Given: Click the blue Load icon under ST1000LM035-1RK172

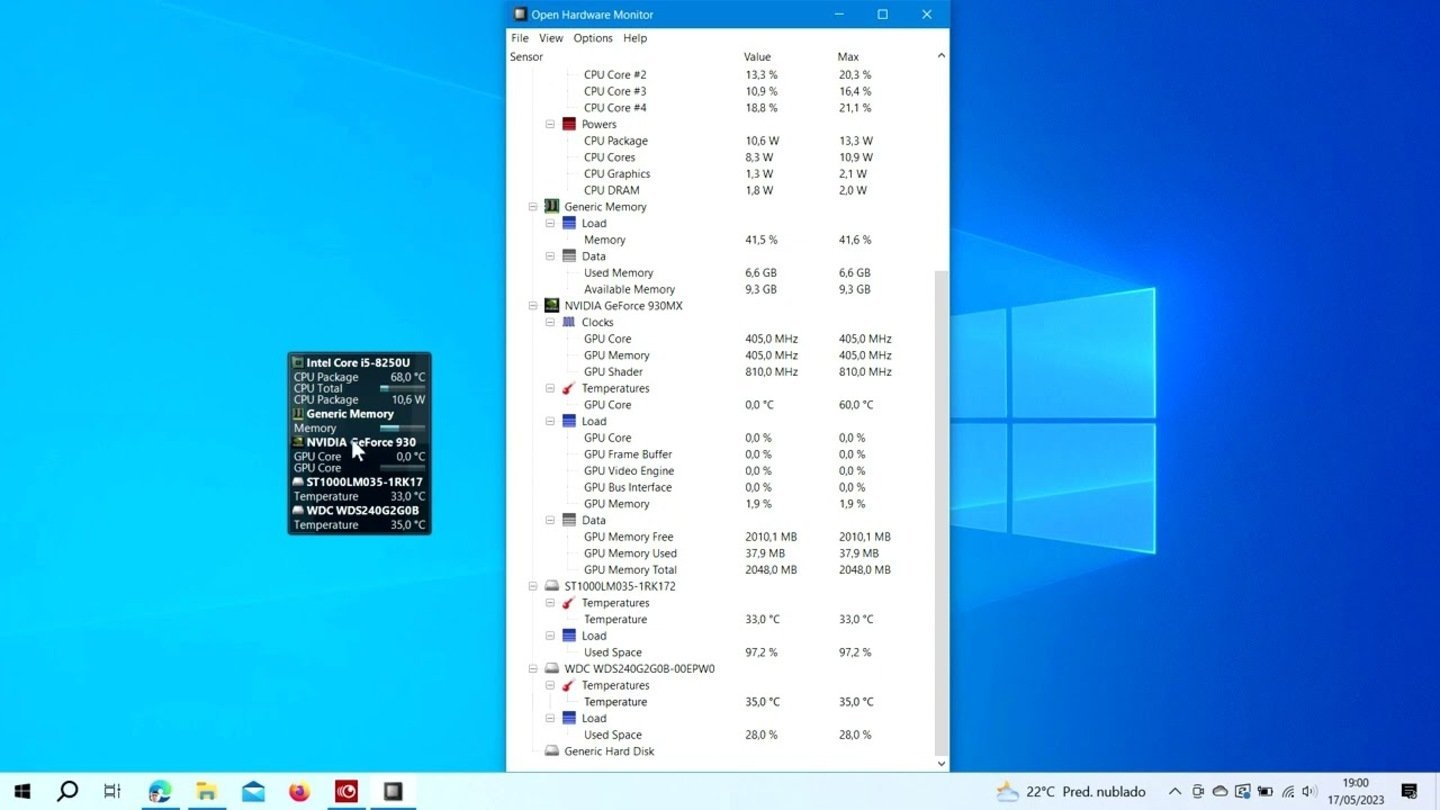Looking at the screenshot, I should point(569,636).
